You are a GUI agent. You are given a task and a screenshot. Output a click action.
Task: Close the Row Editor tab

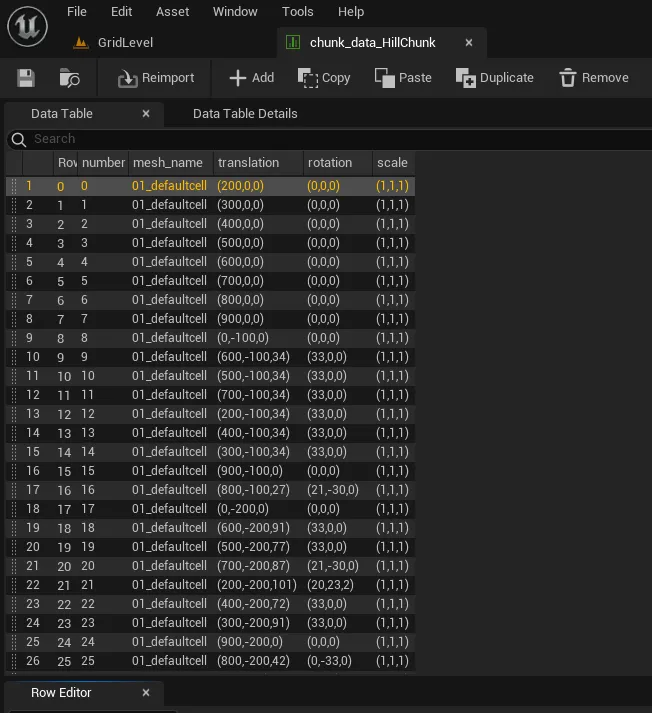click(146, 693)
